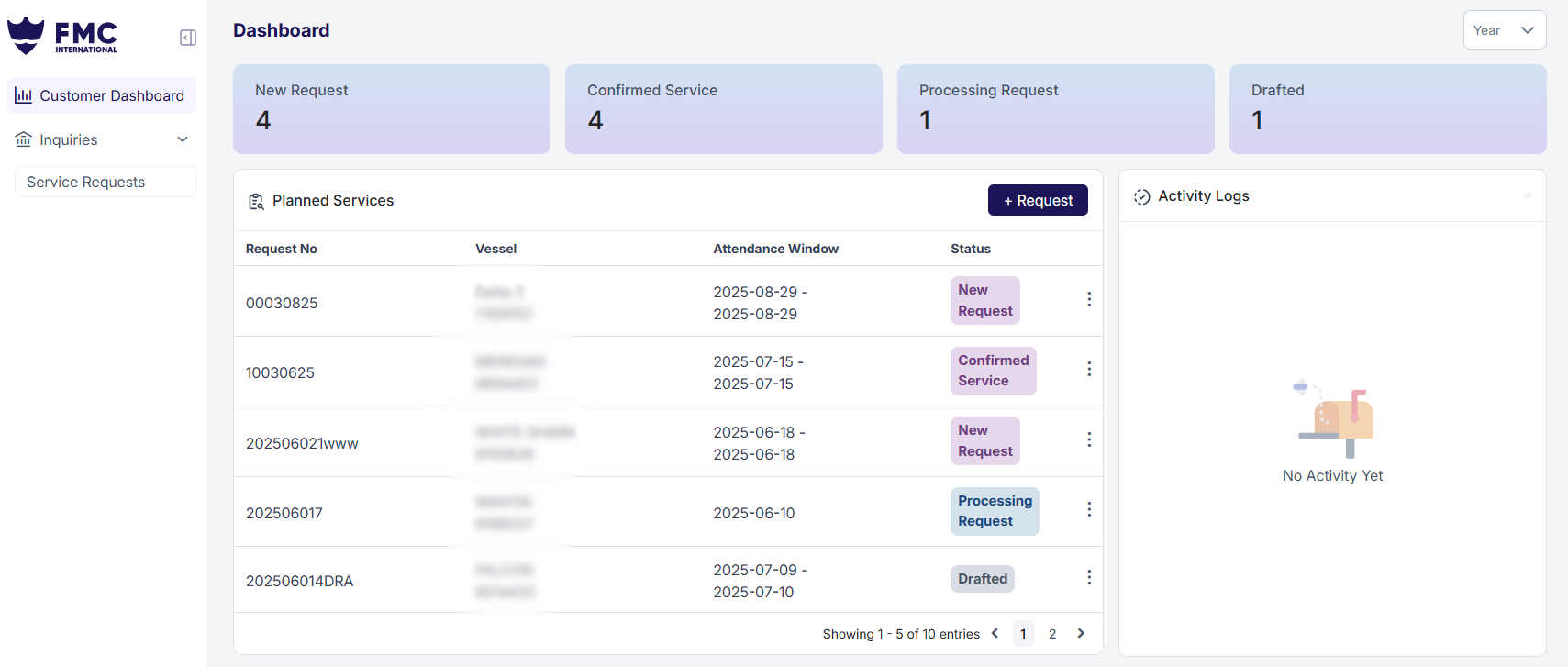Click the Confirmed Service summary card
Image resolution: width=1568 pixels, height=667 pixels.
(724, 109)
